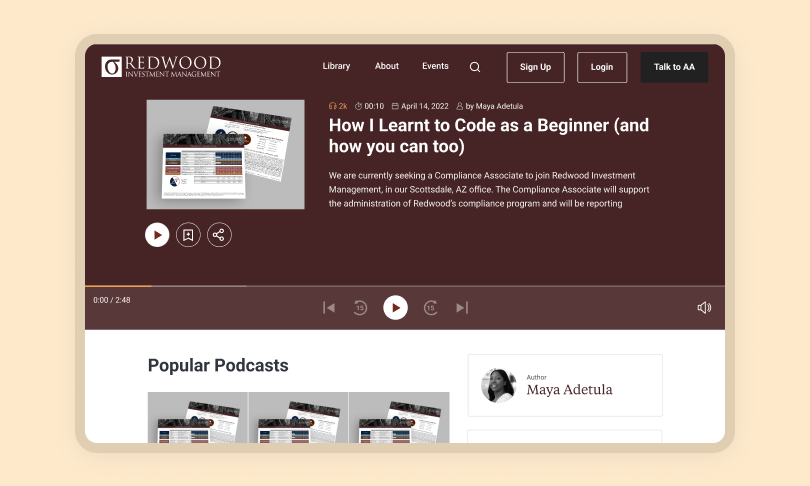Skip to the next track
The width and height of the screenshot is (810, 486).
[462, 308]
